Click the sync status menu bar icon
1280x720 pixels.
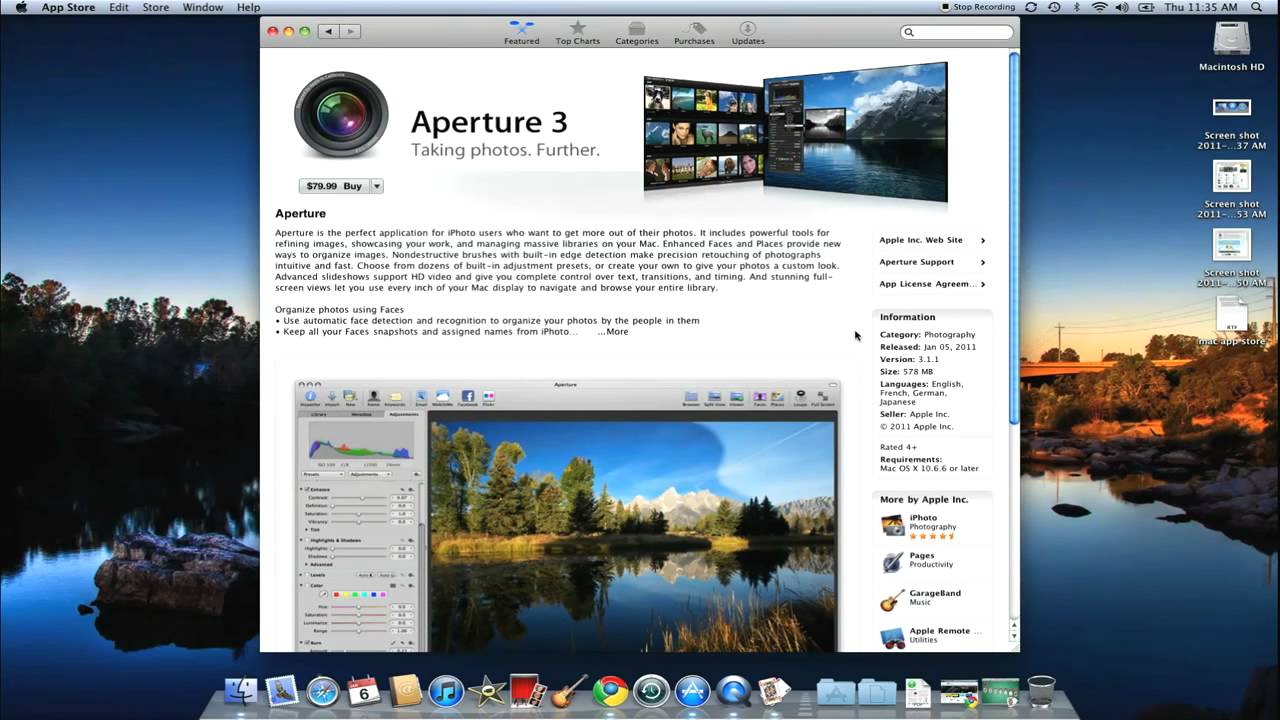1031,7
